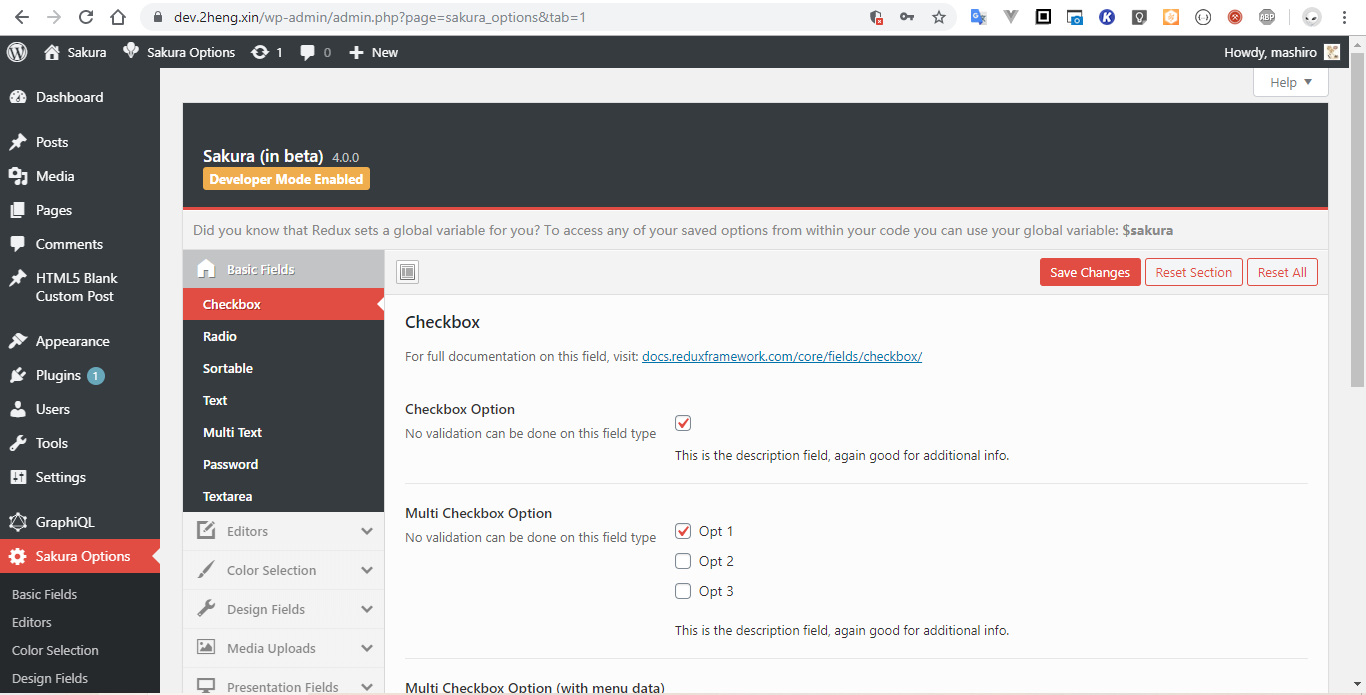Screen dimensions: 1366x695
Task: Open the New menu in the admin bar
Action: (373, 51)
